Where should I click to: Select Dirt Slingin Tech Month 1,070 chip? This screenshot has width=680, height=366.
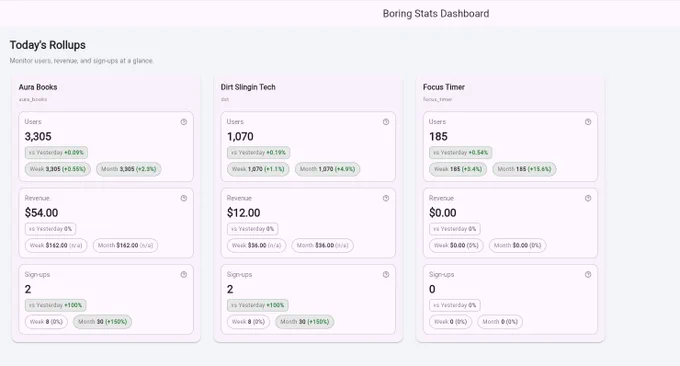(327, 169)
